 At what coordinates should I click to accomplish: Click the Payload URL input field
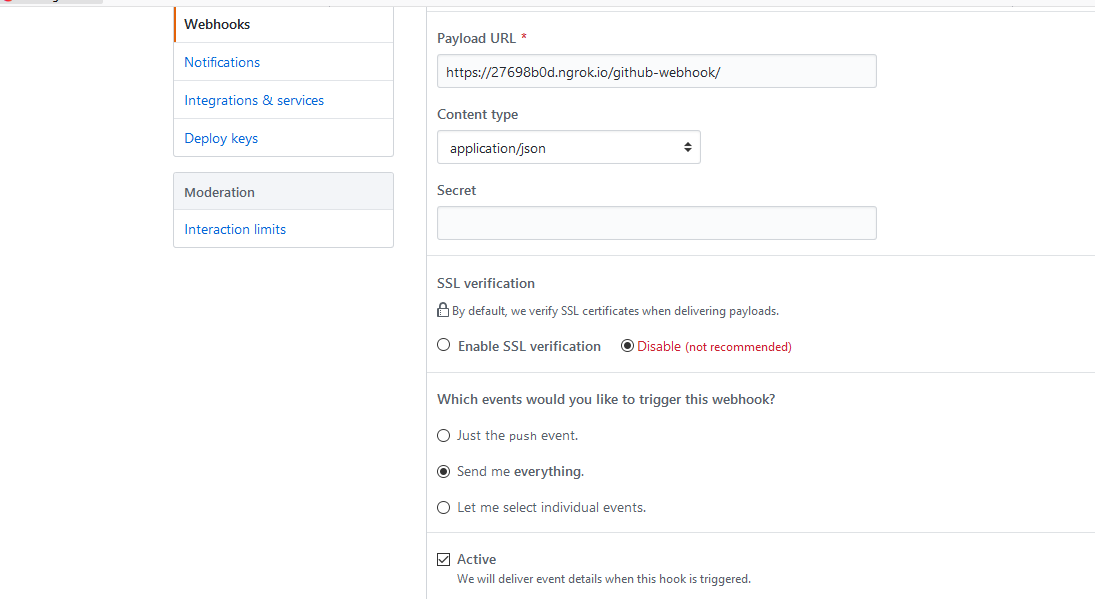coord(656,72)
